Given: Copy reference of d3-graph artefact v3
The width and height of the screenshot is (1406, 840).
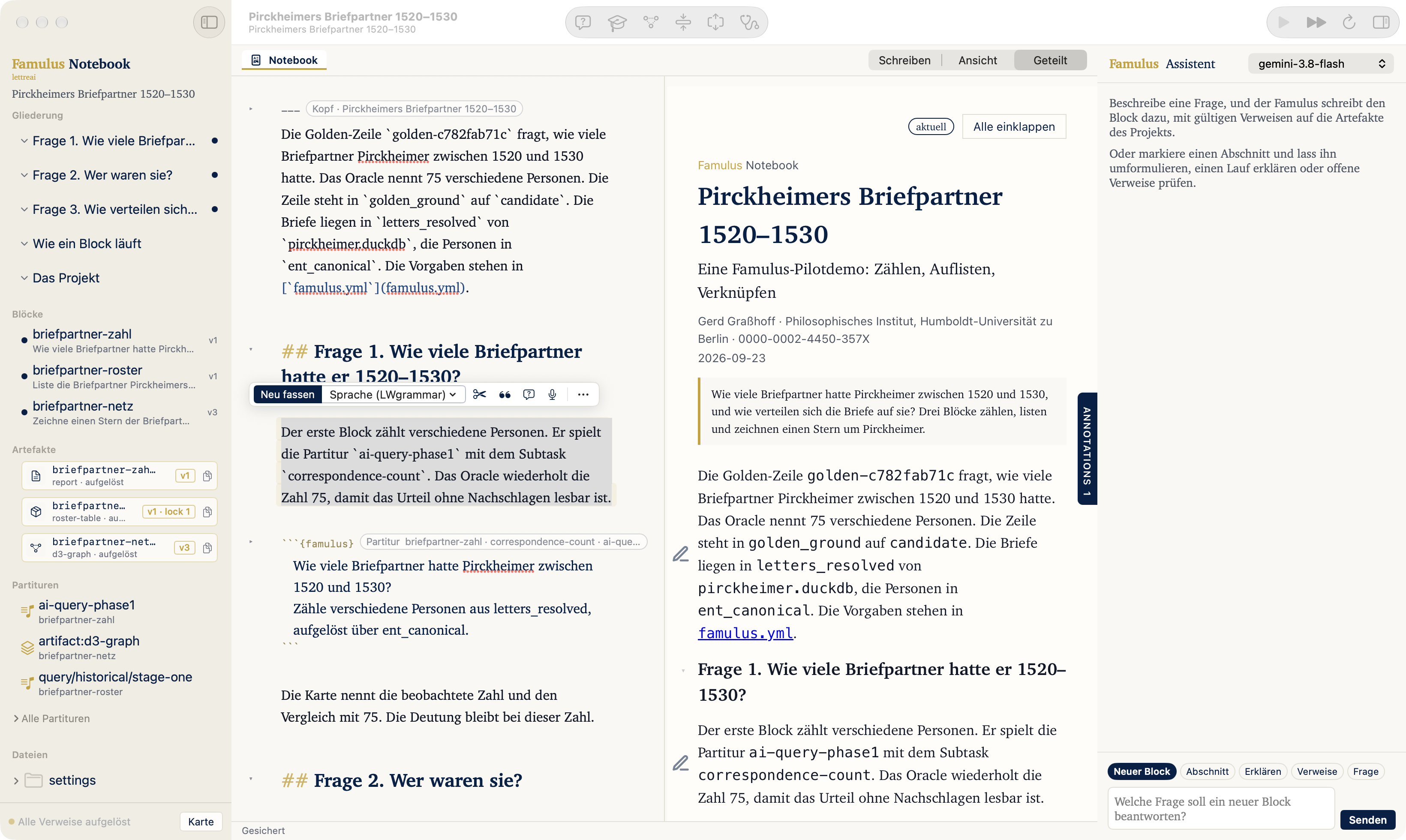Looking at the screenshot, I should point(207,548).
